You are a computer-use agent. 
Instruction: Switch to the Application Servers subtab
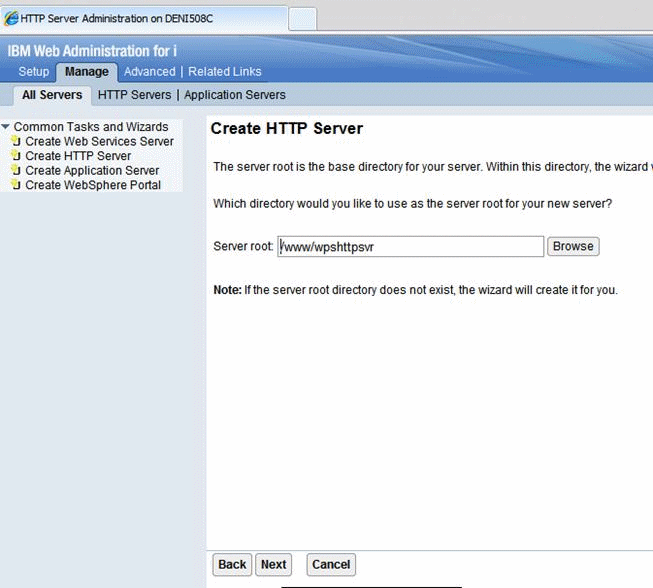[235, 95]
